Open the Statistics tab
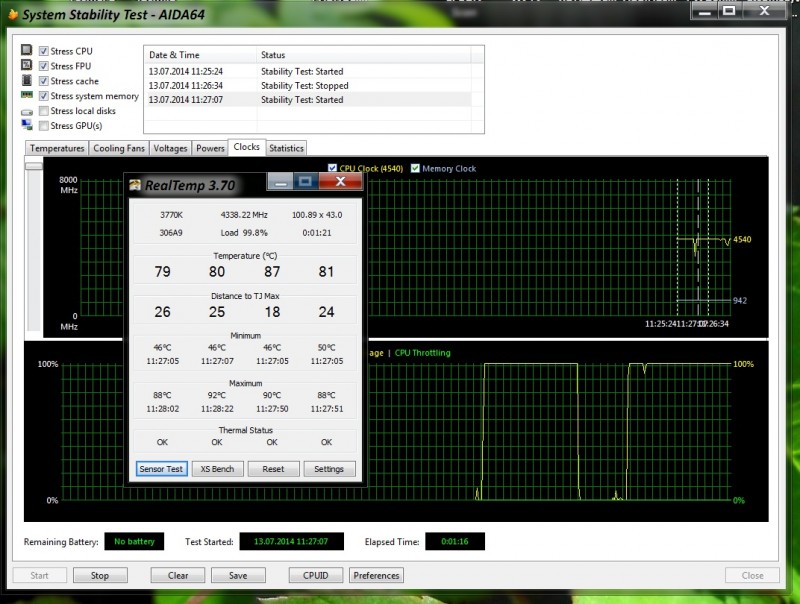 [286, 148]
